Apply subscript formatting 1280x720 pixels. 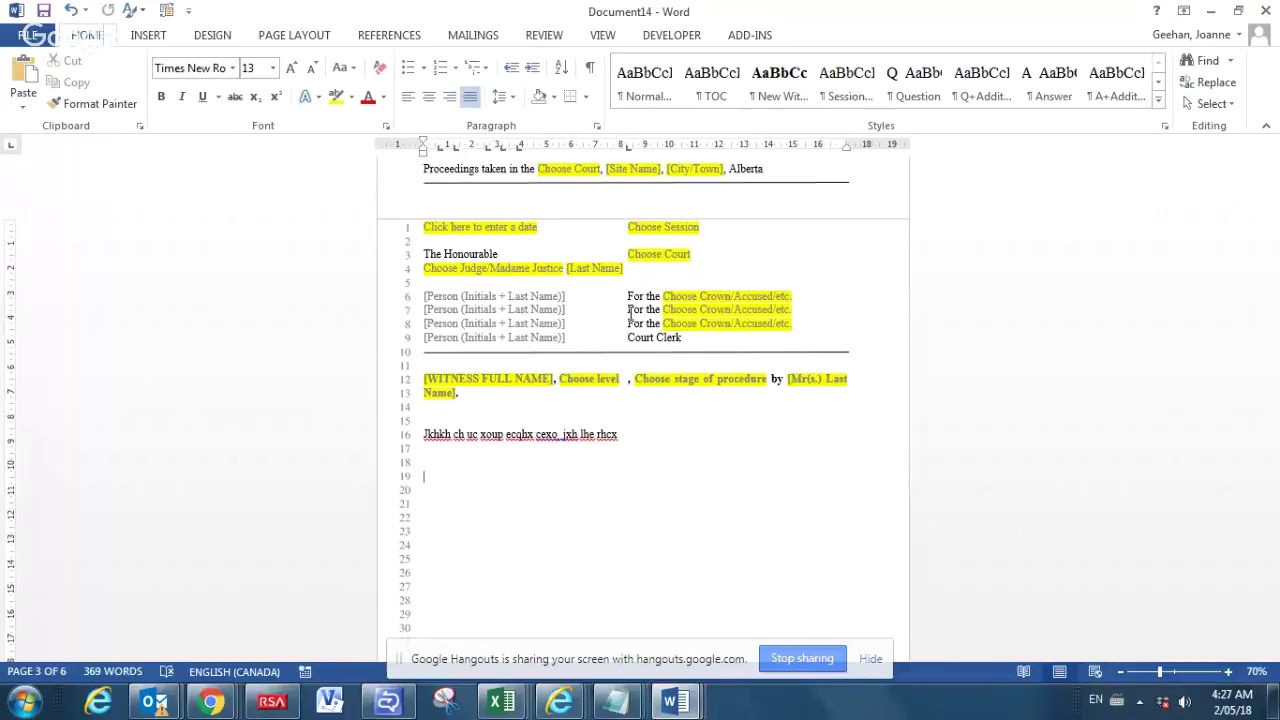[x=255, y=97]
